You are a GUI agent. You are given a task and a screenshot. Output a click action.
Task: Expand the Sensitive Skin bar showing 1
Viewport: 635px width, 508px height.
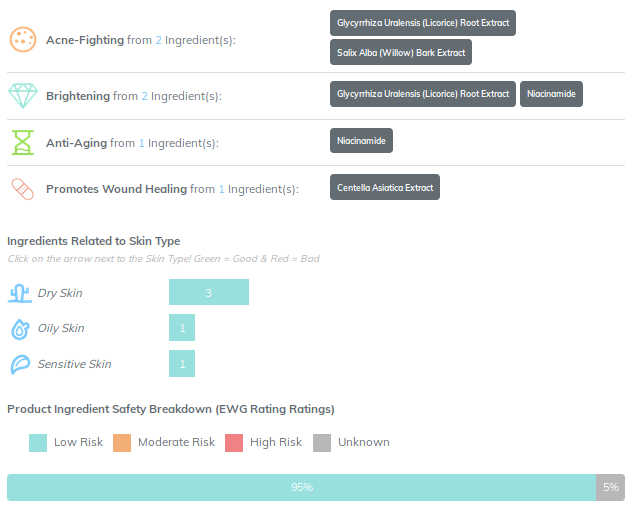tap(182, 364)
